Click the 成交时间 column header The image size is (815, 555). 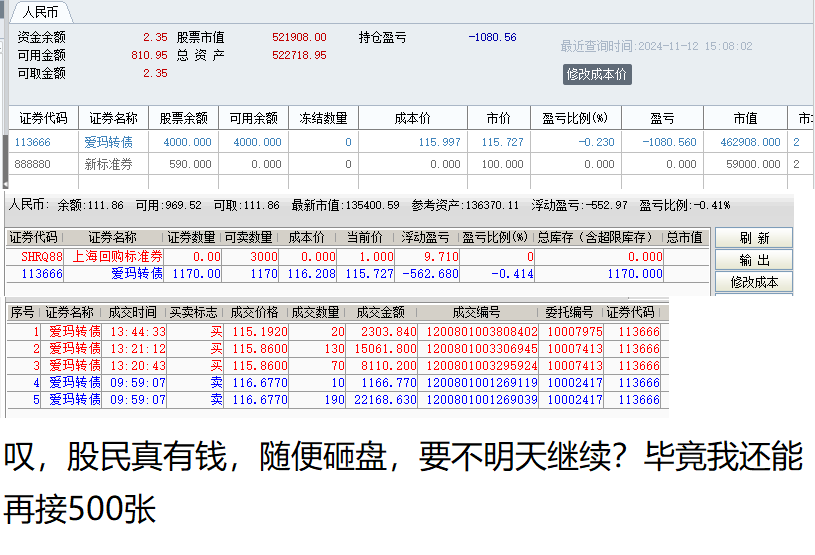133,312
